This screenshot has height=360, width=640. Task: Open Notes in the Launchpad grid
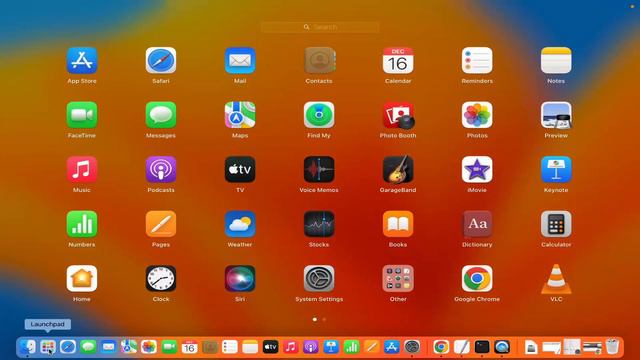(x=556, y=60)
